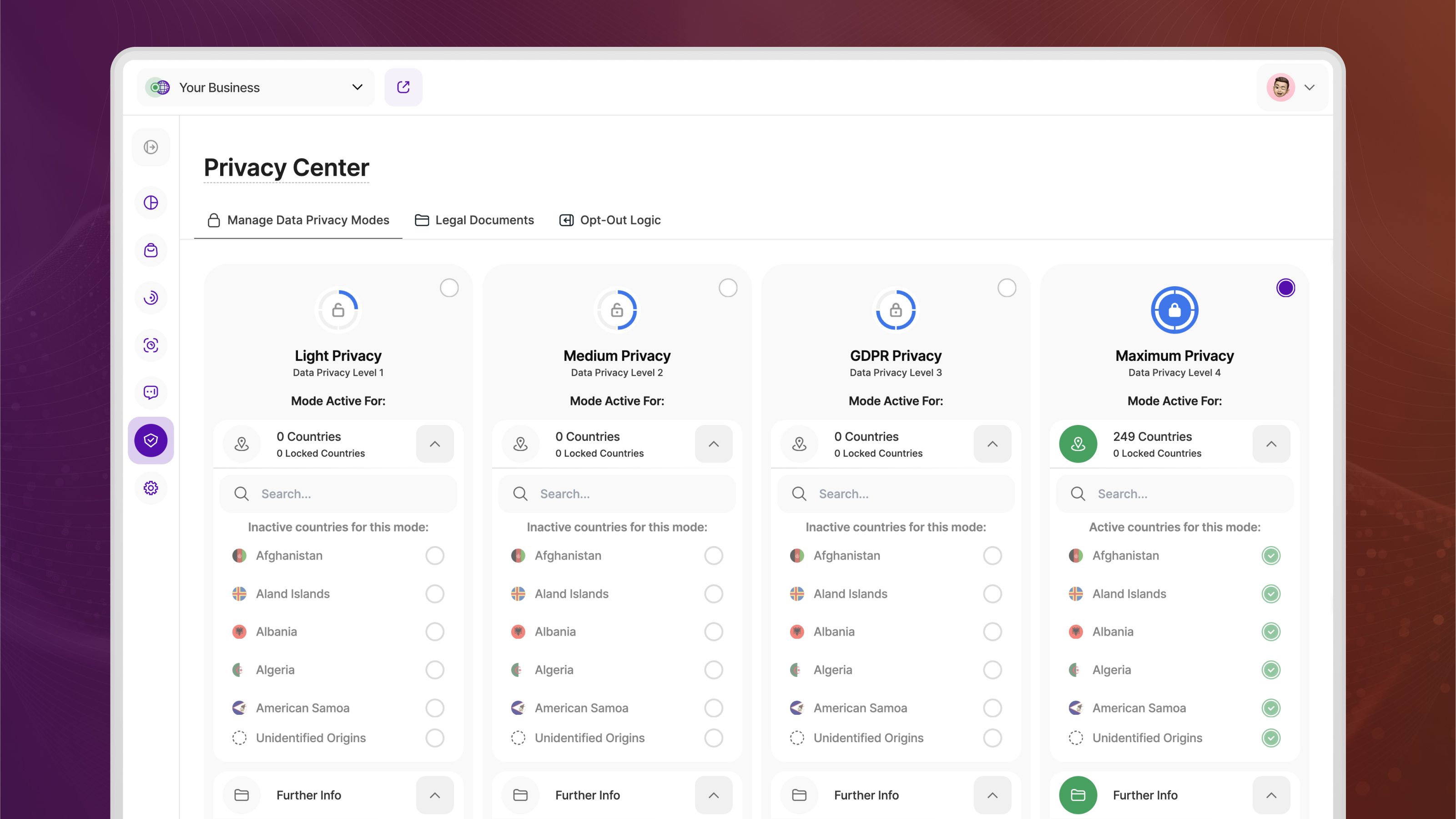Toggle Further Info chevron in GDPR Privacy

coord(992,795)
